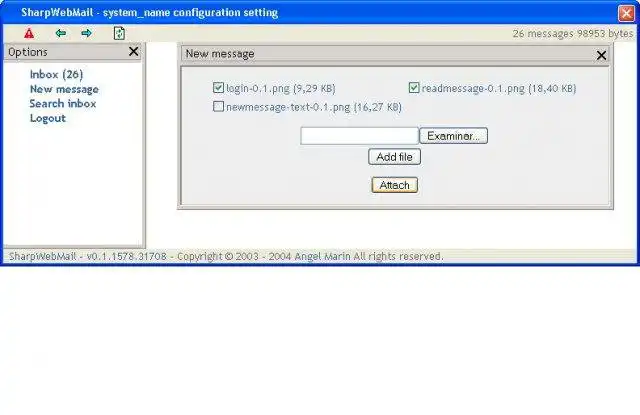The height and width of the screenshot is (415, 640).
Task: Check the newmessage-text-0.1.png attachment checkbox
Action: pos(218,107)
